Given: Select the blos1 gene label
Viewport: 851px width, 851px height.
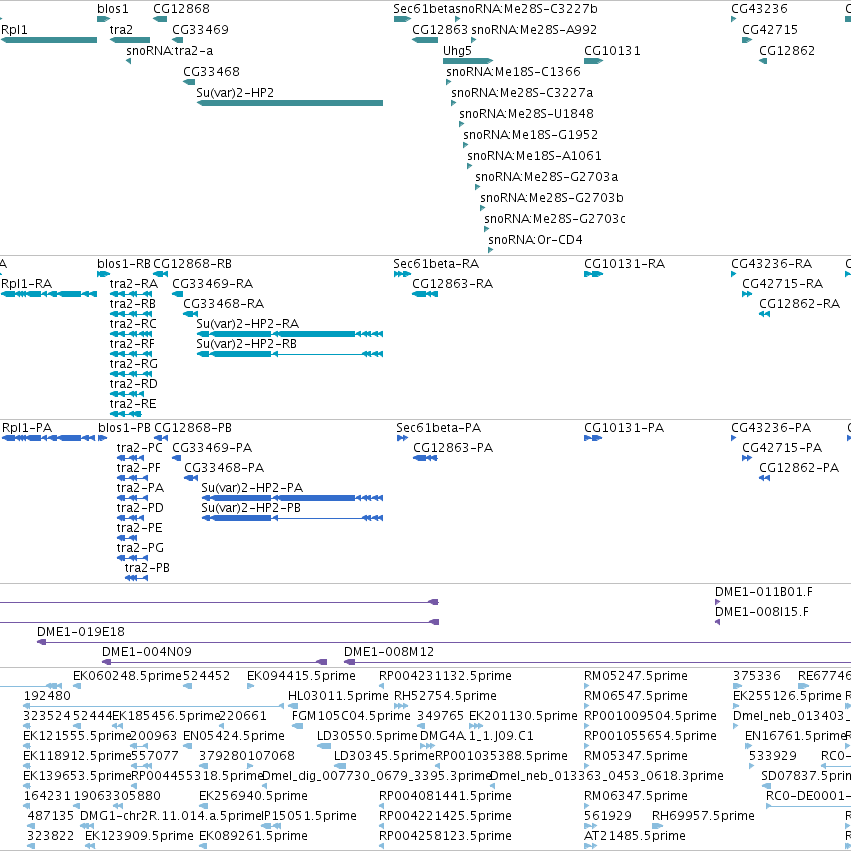Looking at the screenshot, I should (x=113, y=9).
